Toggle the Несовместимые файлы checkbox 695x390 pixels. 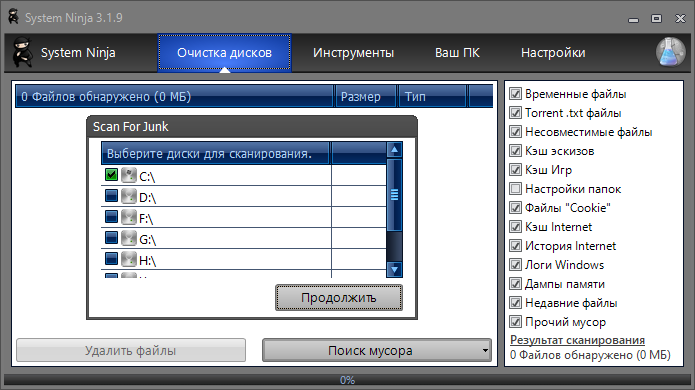[515, 132]
